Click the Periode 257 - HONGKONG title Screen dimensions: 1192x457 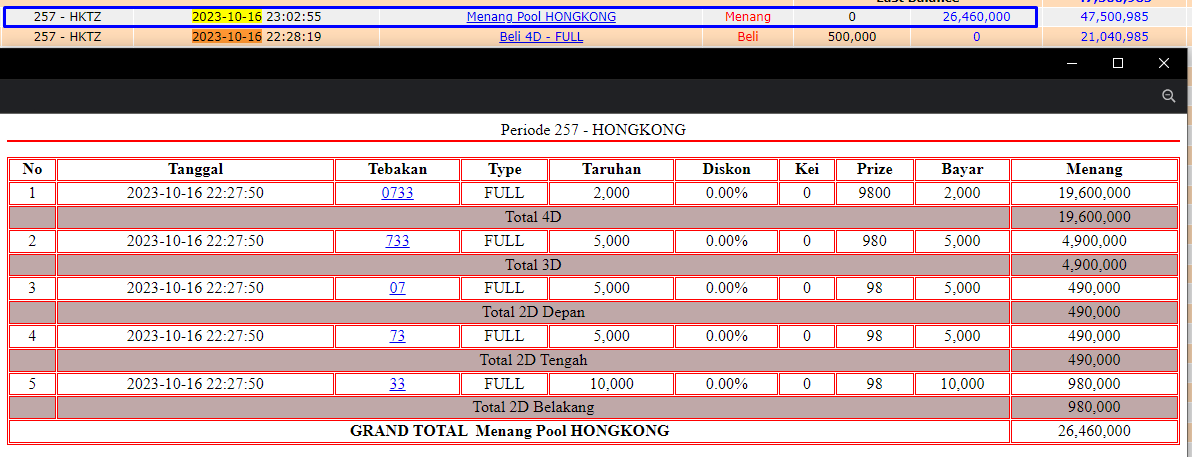coord(593,130)
